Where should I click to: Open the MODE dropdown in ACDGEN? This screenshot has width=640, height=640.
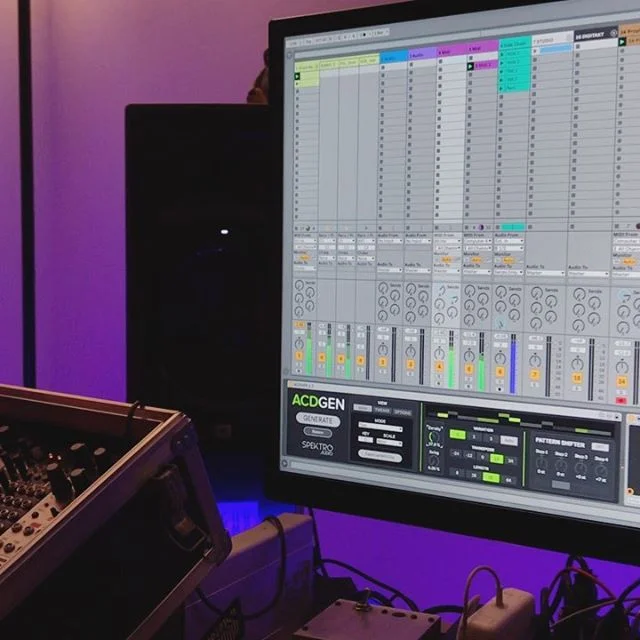click(x=380, y=428)
